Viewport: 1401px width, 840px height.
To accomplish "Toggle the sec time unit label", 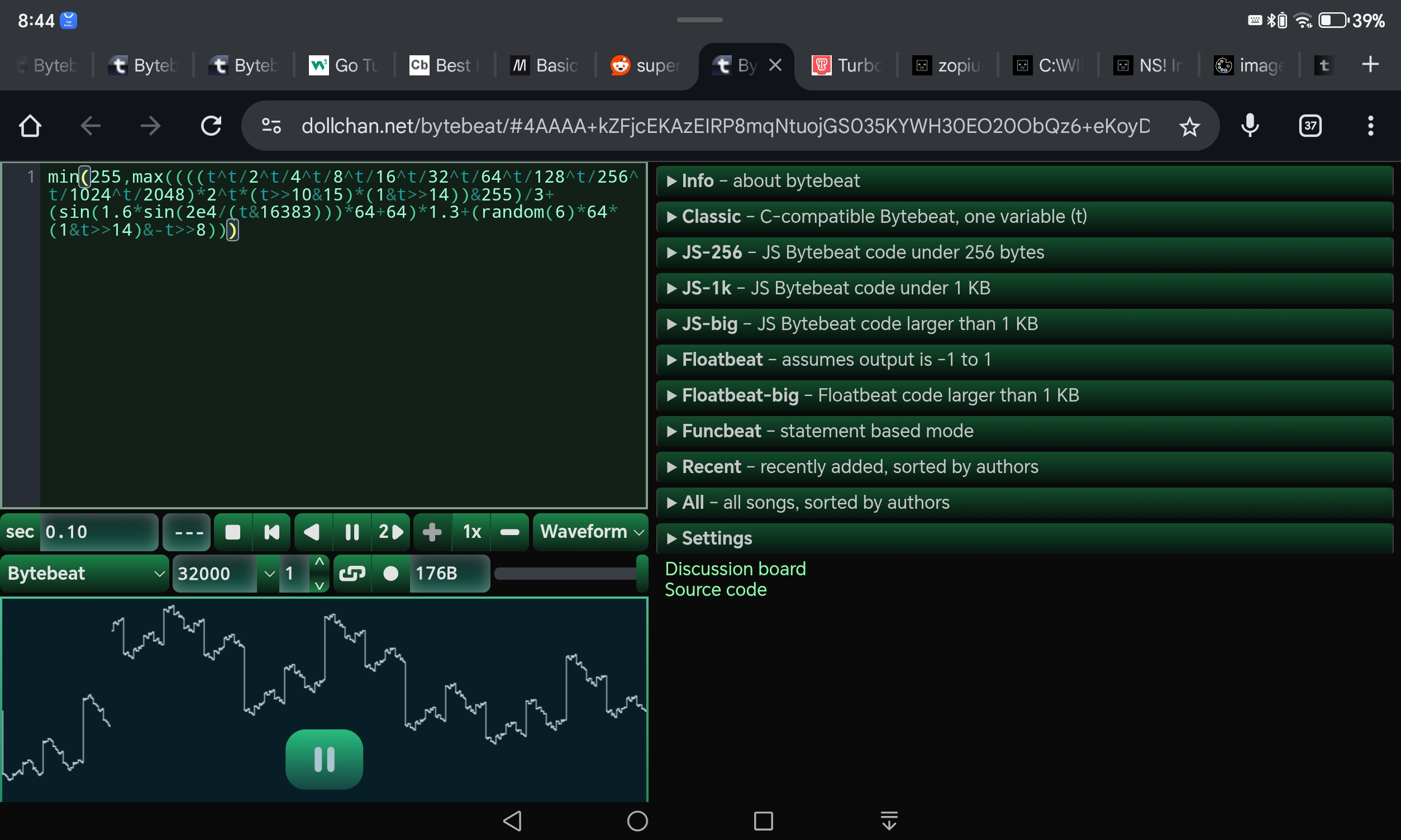I will pos(20,532).
